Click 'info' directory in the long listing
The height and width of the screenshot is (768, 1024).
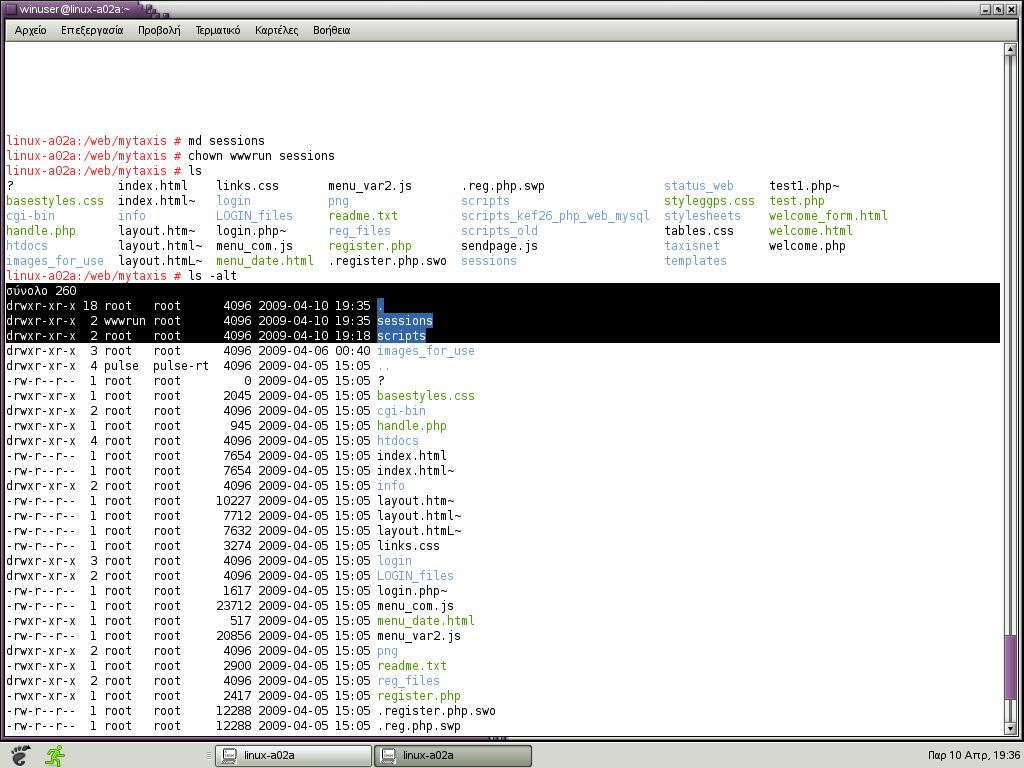[x=391, y=486]
